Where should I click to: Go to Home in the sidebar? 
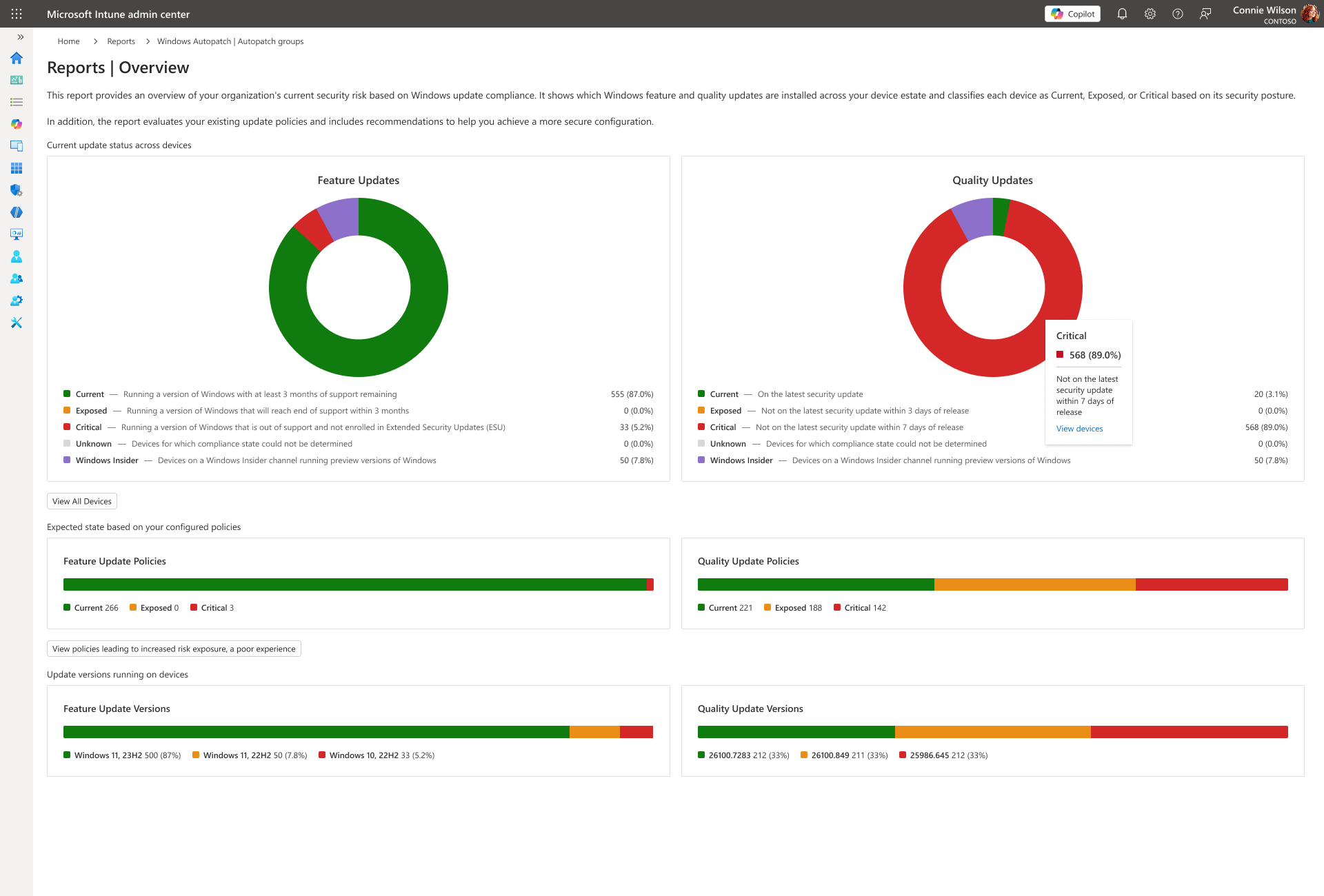coord(17,58)
